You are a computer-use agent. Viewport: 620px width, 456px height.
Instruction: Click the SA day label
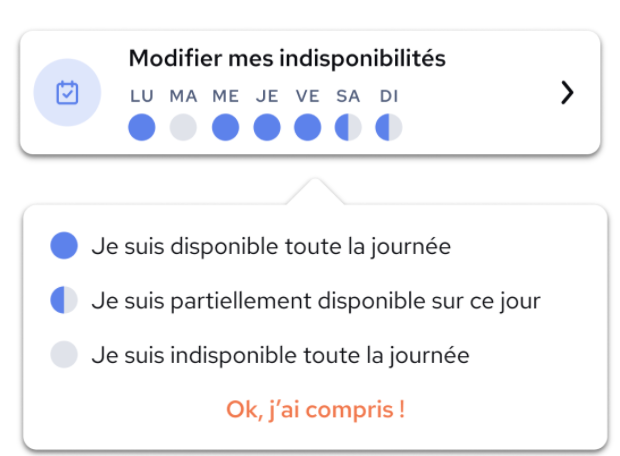point(348,96)
